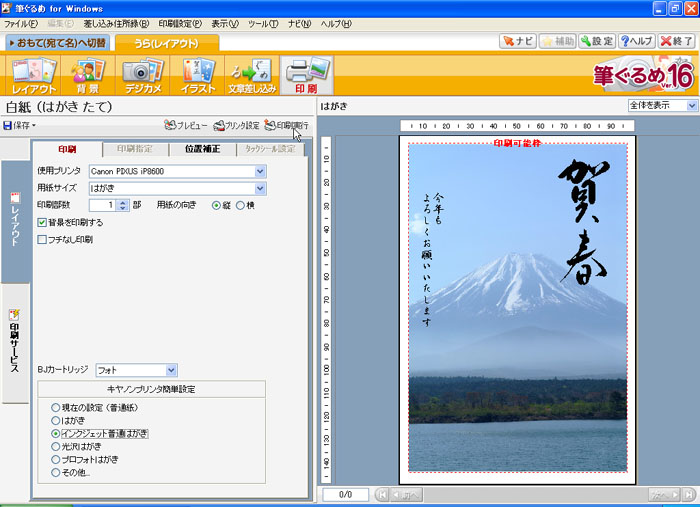Select 横 paper orientation

click(239, 205)
